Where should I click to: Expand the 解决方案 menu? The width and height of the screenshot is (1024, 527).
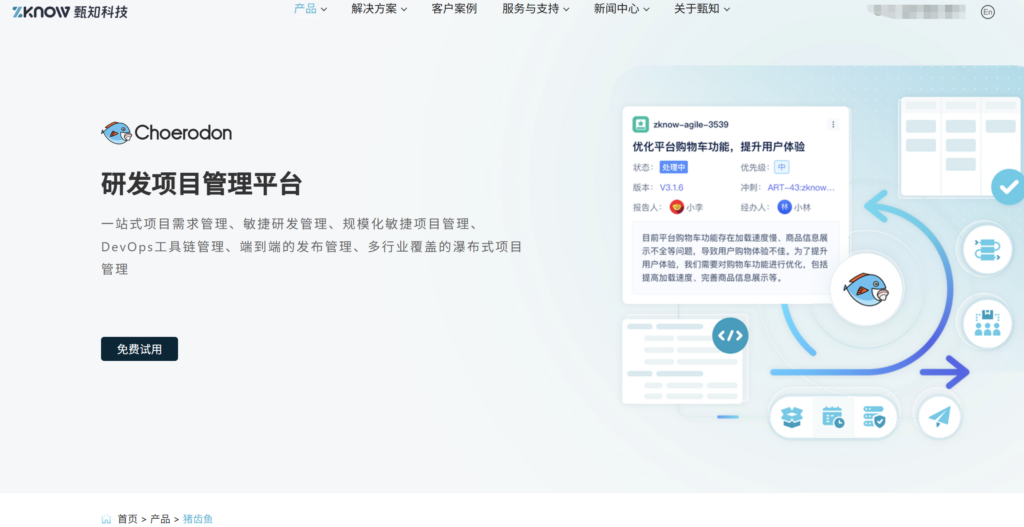coord(379,8)
